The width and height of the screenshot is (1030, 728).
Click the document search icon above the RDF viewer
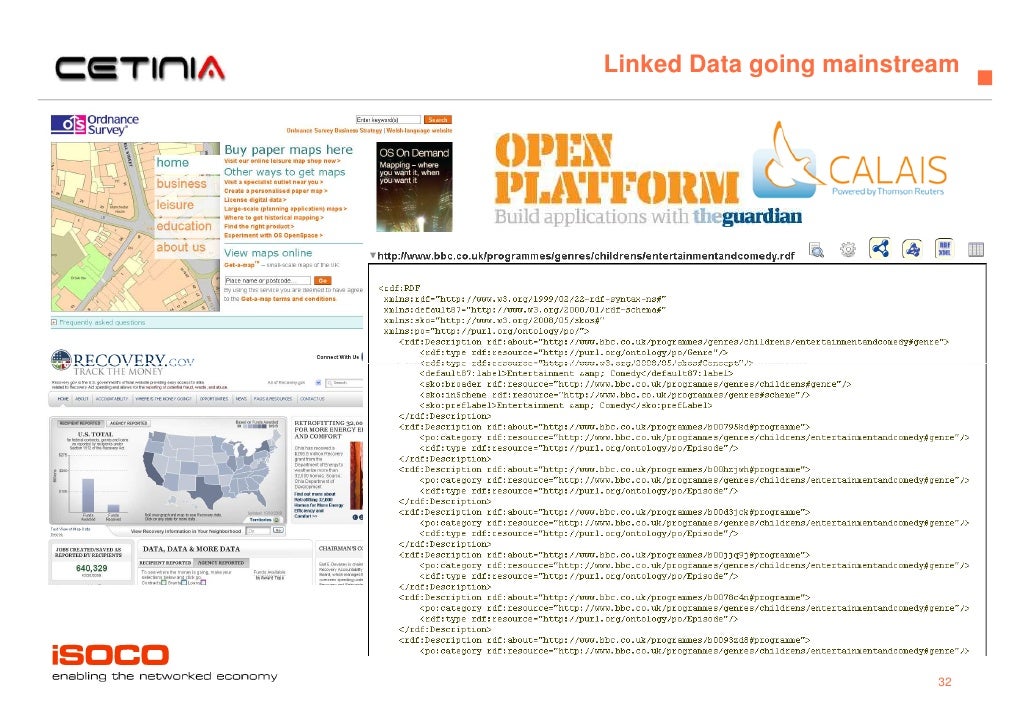[x=816, y=250]
